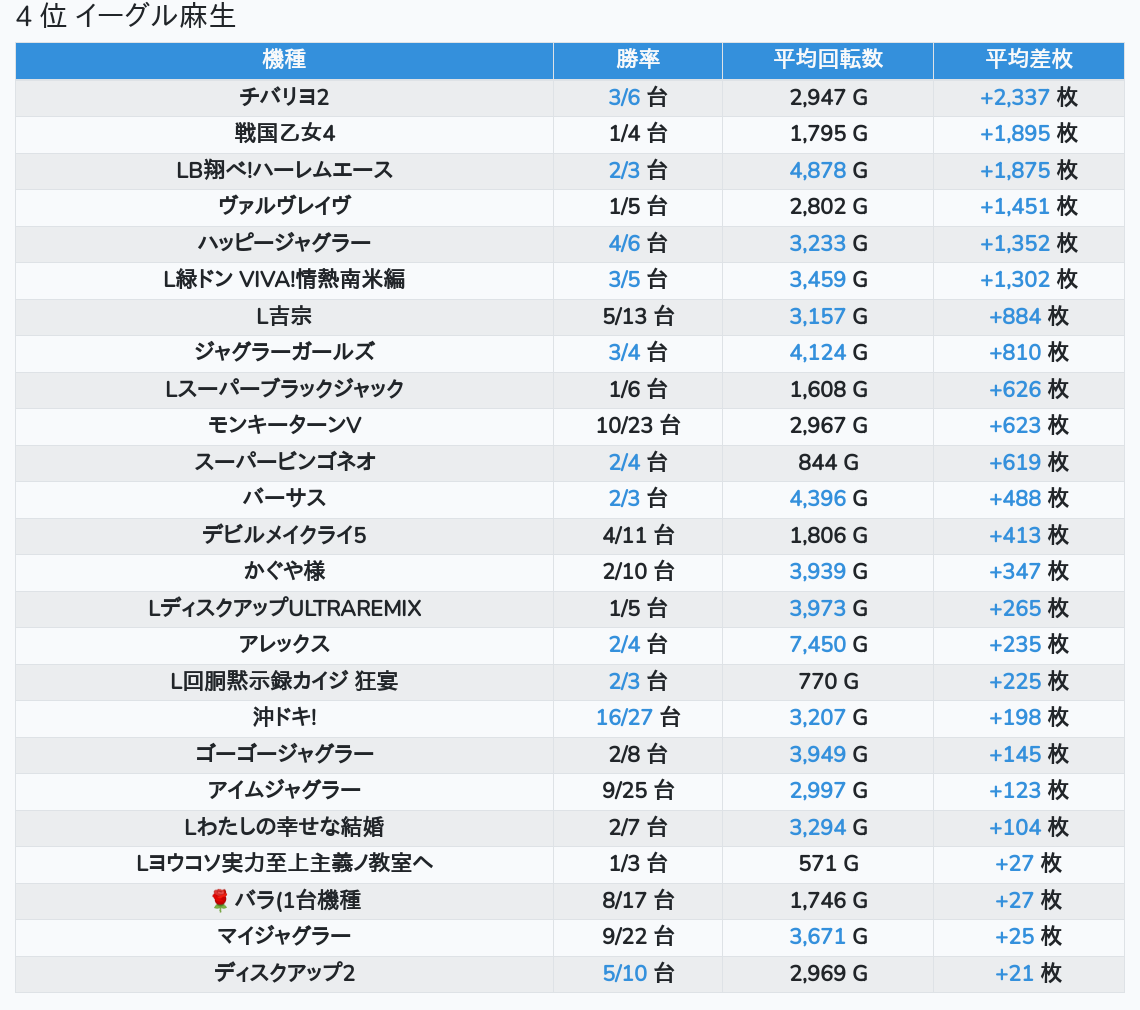The image size is (1140, 1010).
Task: Select the ハッピージャグラー machine name
Action: 284,243
